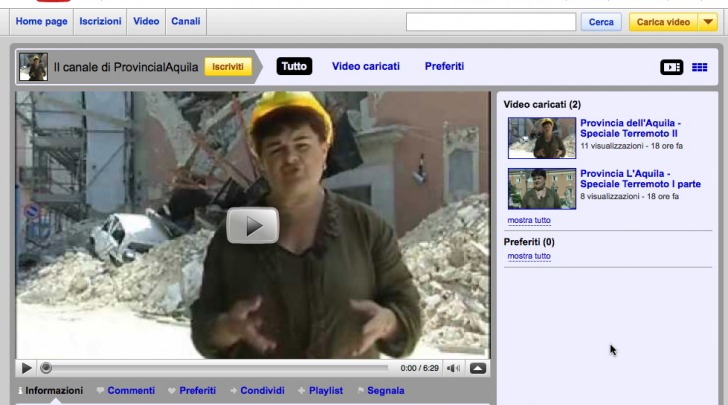Image resolution: width=728 pixels, height=405 pixels.
Task: Open the Speciale Terremoto II thumbnail
Action: 542,138
